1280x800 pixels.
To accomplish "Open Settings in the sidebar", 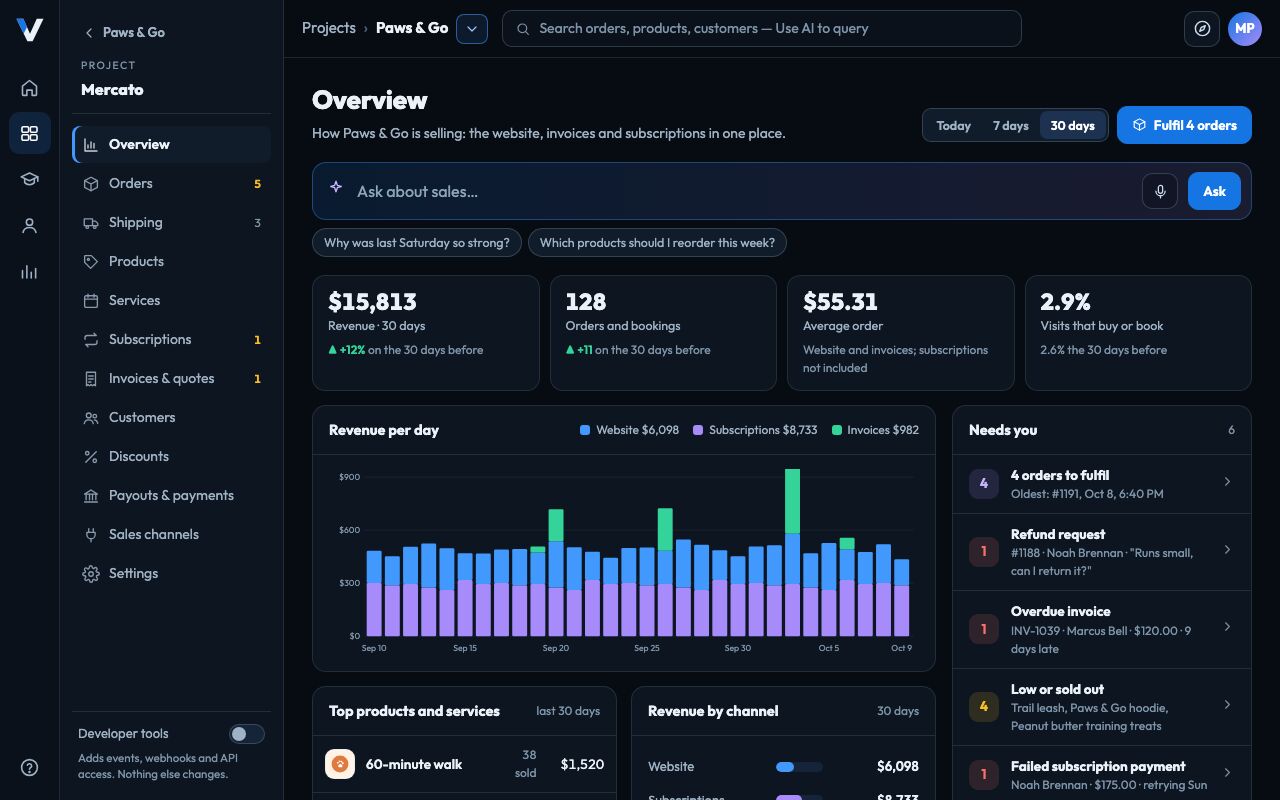I will (x=172, y=574).
